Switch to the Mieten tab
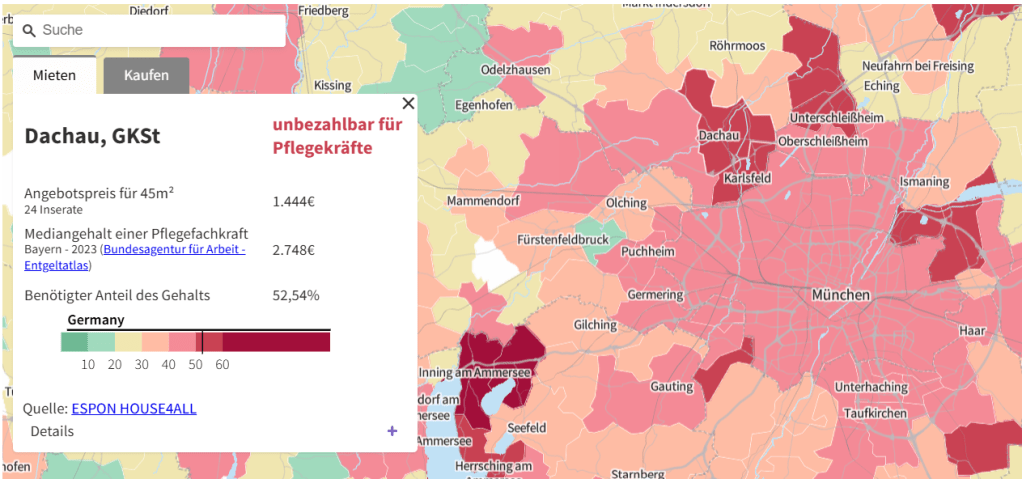 (54, 75)
